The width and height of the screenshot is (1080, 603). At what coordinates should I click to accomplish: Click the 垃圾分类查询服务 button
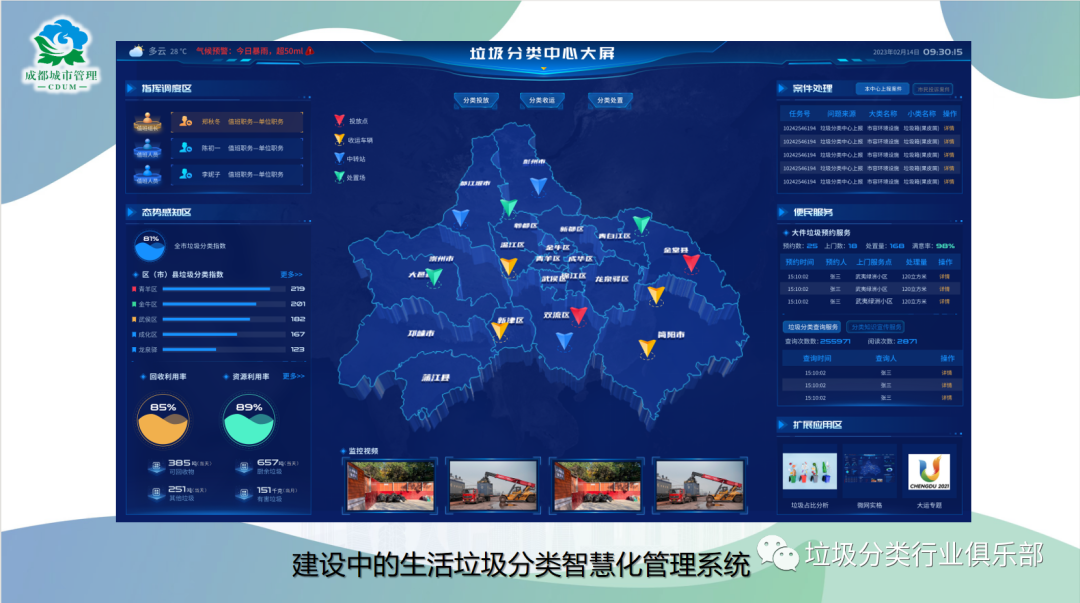pos(812,327)
